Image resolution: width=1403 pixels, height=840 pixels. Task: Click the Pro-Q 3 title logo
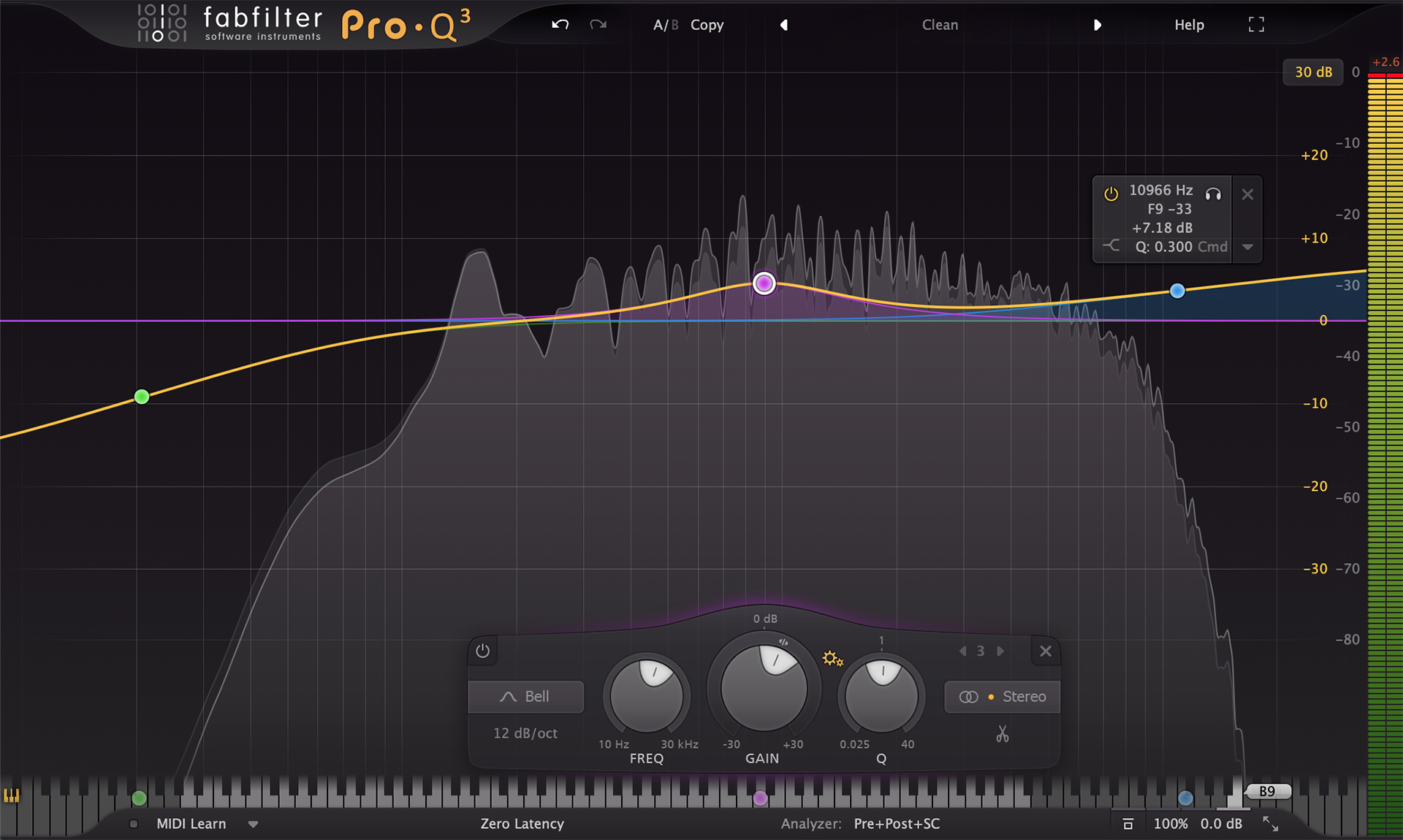coord(406,26)
